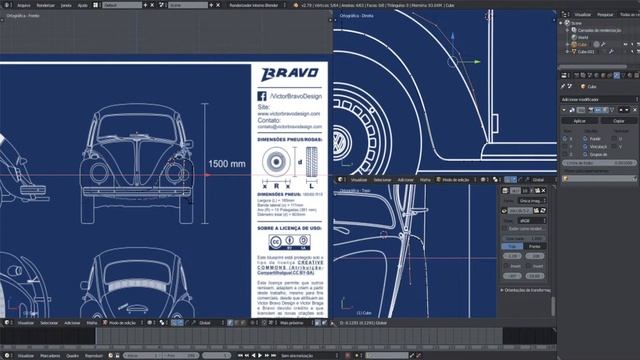Add a new screen layout with plus

pyautogui.click(x=145, y=5)
